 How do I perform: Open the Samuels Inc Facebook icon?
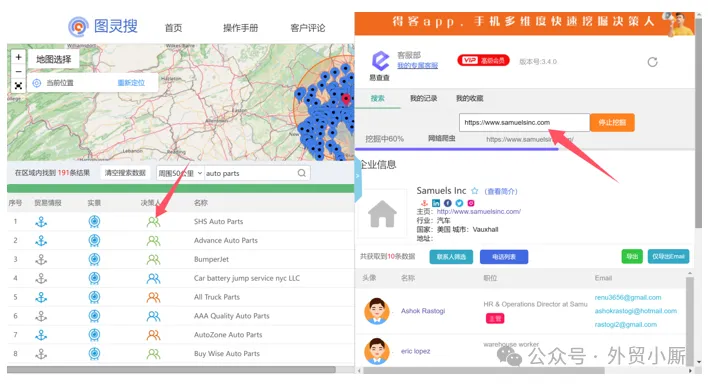point(447,203)
